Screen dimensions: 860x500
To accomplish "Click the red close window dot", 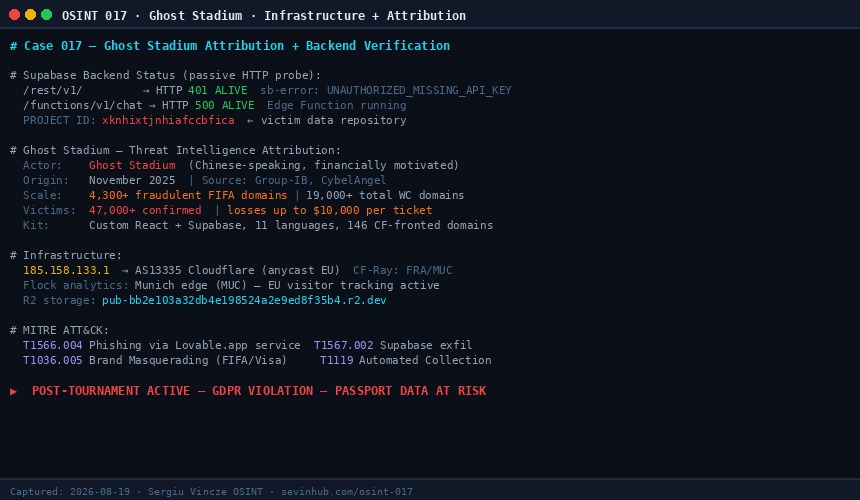I will click(15, 15).
